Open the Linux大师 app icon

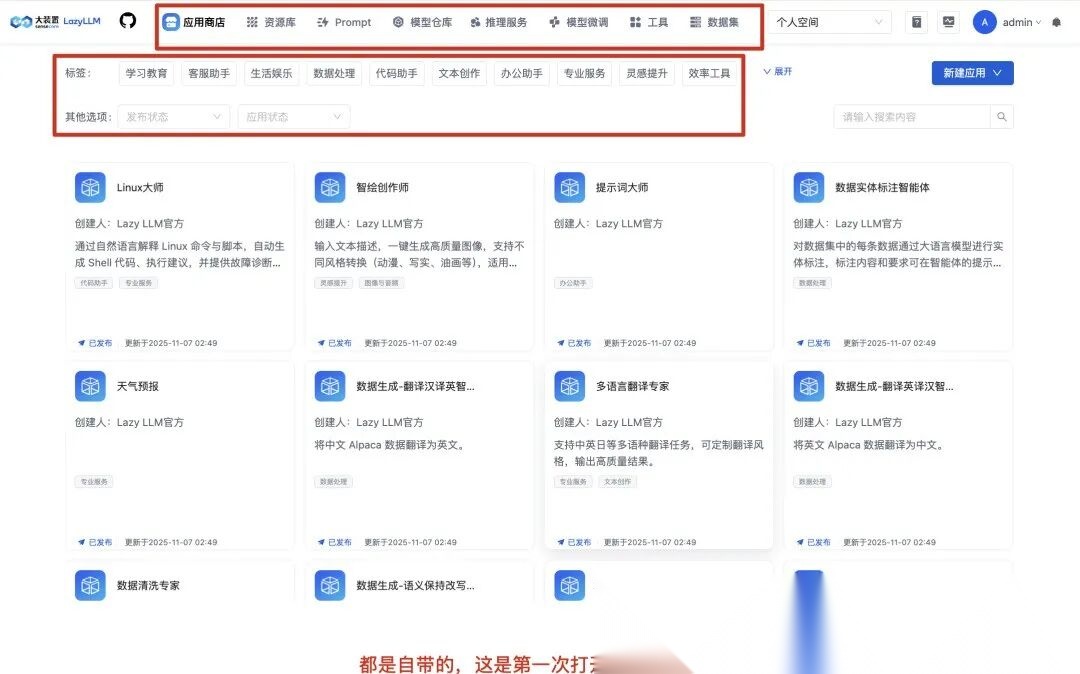point(90,187)
